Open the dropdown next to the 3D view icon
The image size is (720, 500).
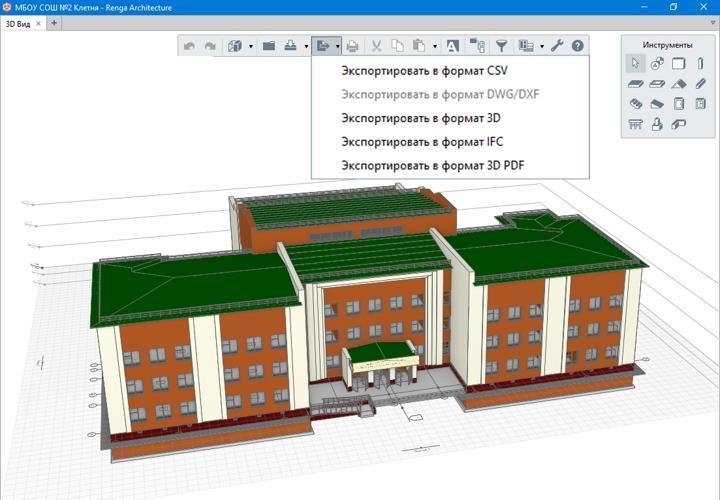pyautogui.click(x=251, y=46)
